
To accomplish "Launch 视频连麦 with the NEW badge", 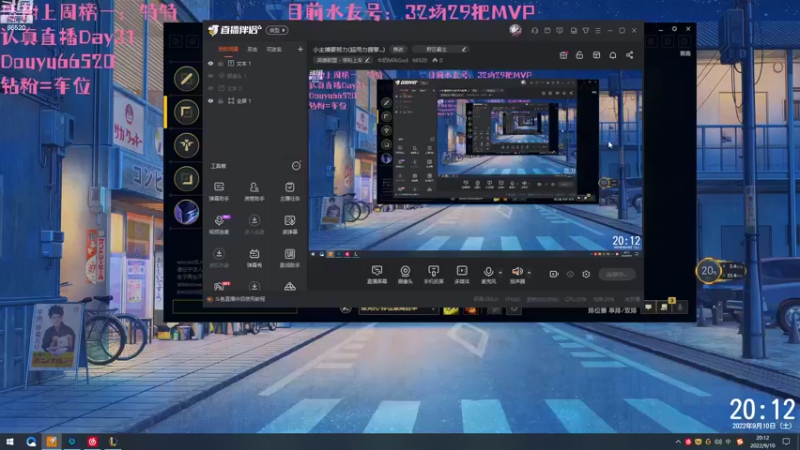I will point(219,224).
